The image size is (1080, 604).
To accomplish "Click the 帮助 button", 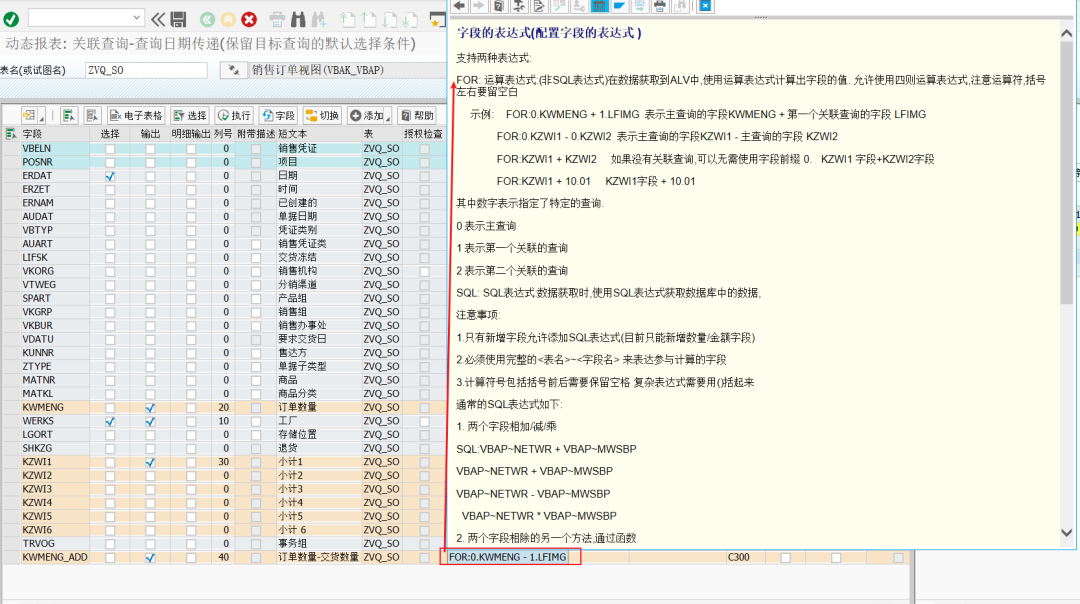I will click(x=417, y=116).
